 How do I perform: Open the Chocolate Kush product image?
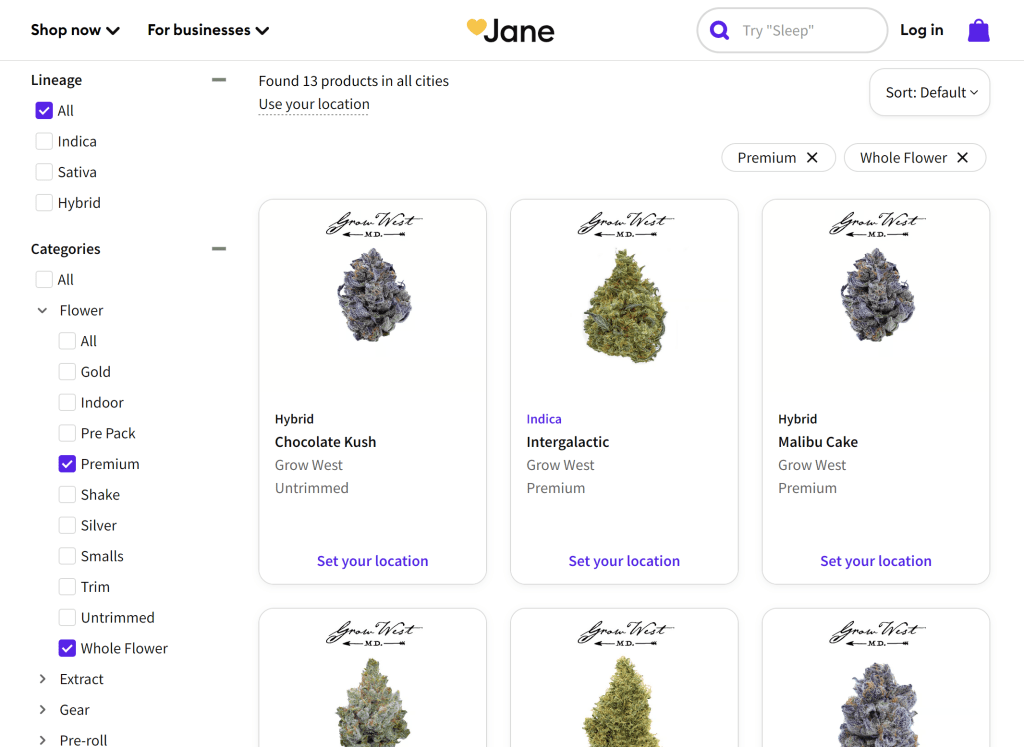pyautogui.click(x=372, y=296)
